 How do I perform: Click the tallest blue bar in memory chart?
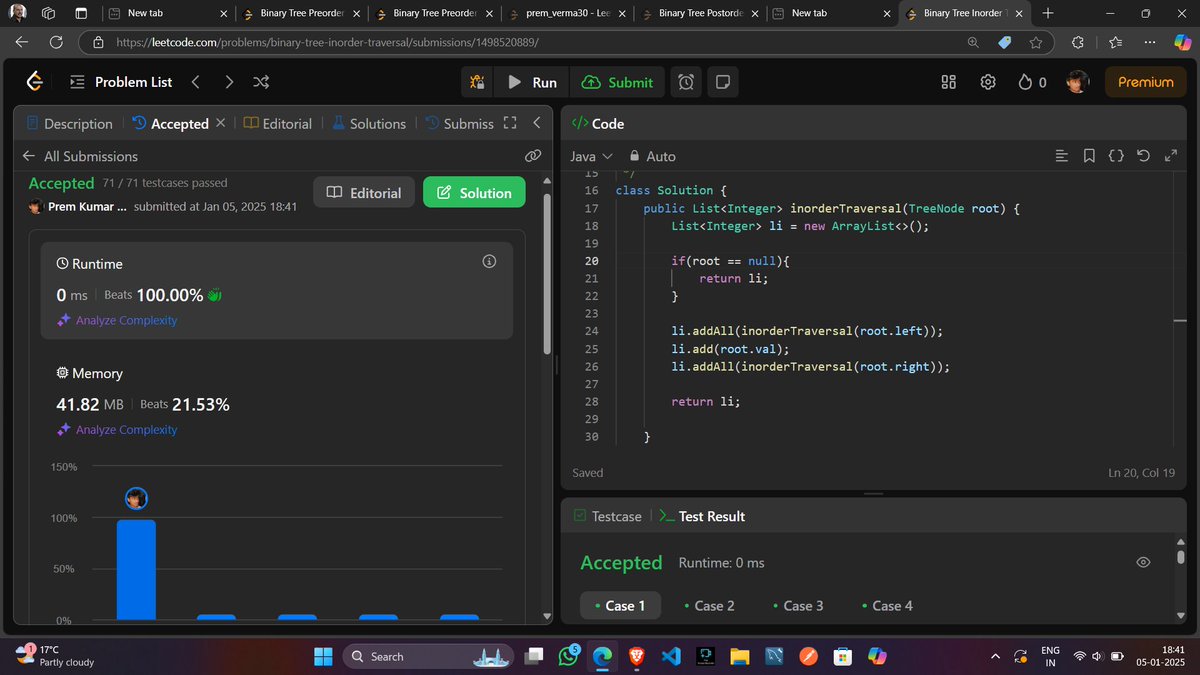136,570
